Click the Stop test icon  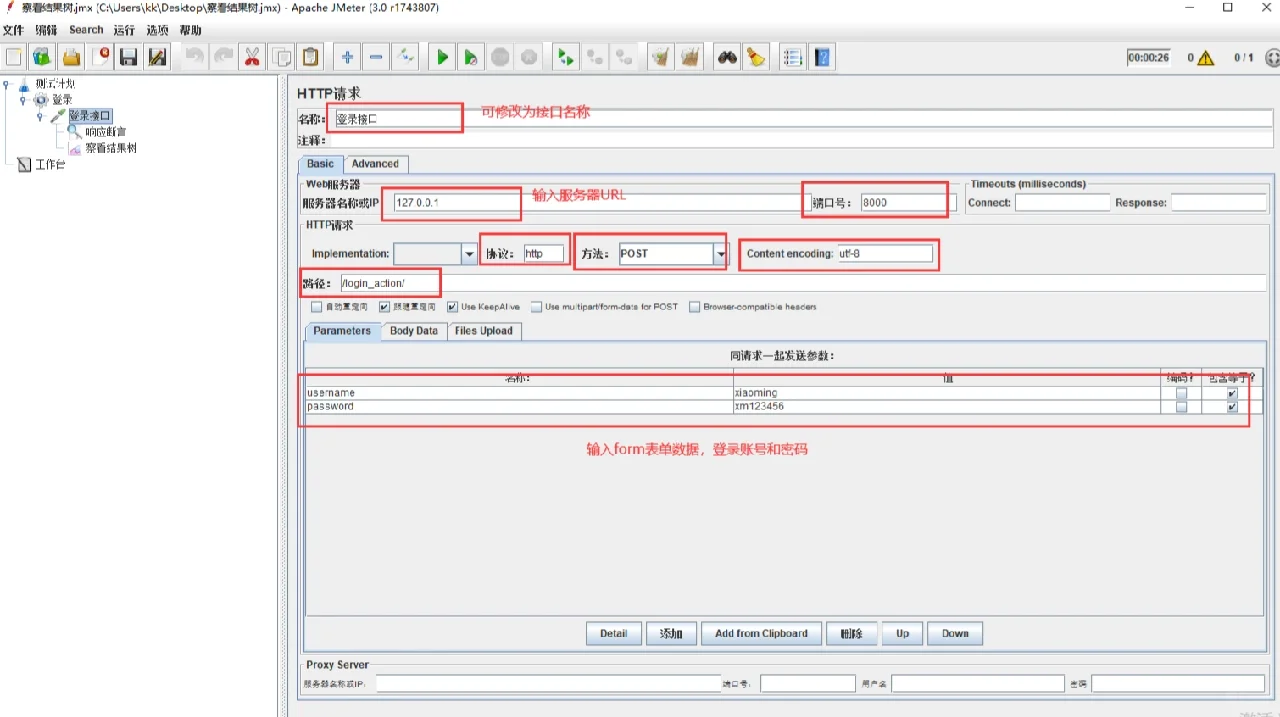(x=500, y=57)
